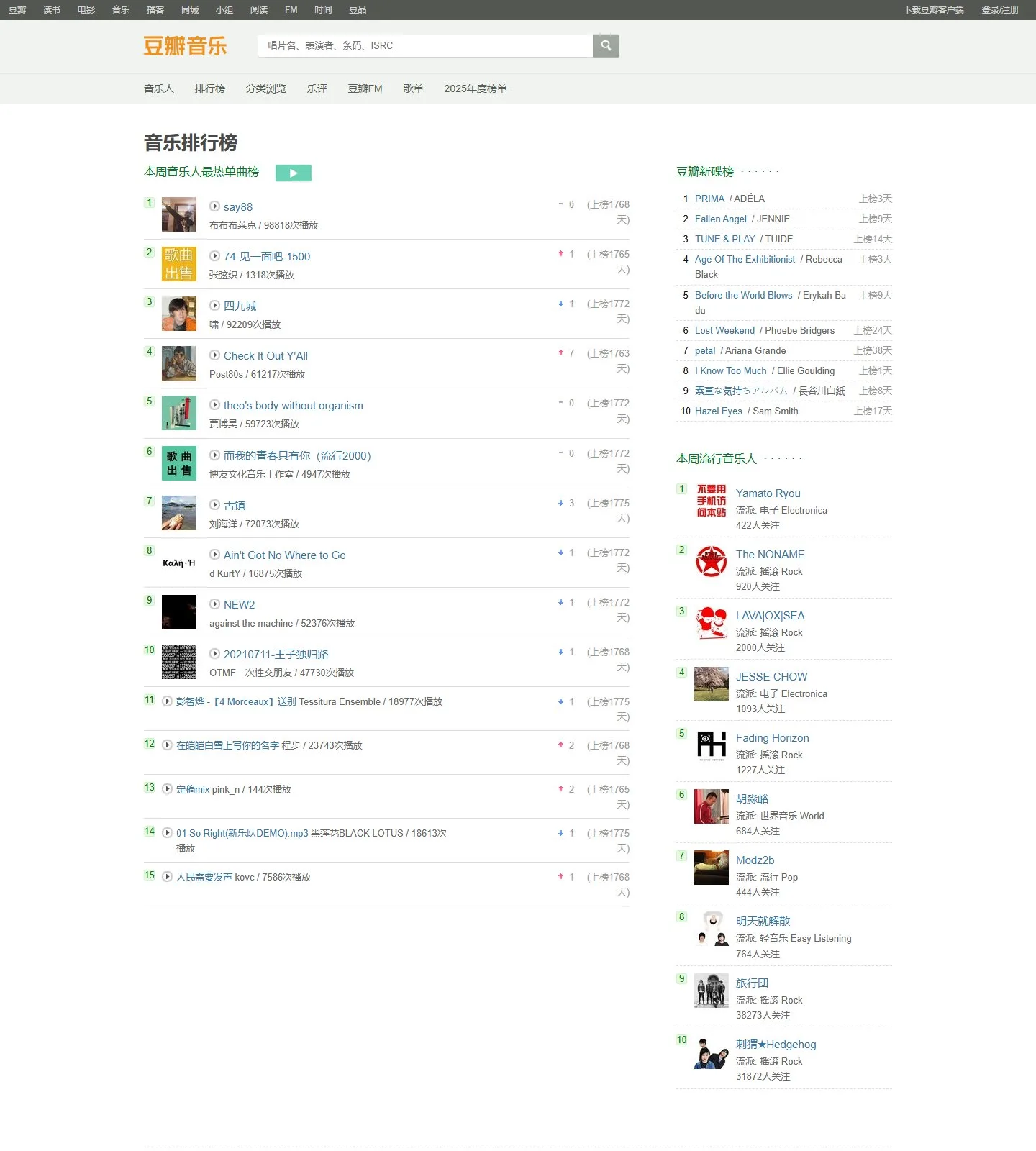Screen dimensions: 1036x1151
Task: Click 下载豆瓣客户端 link
Action: click(x=934, y=10)
